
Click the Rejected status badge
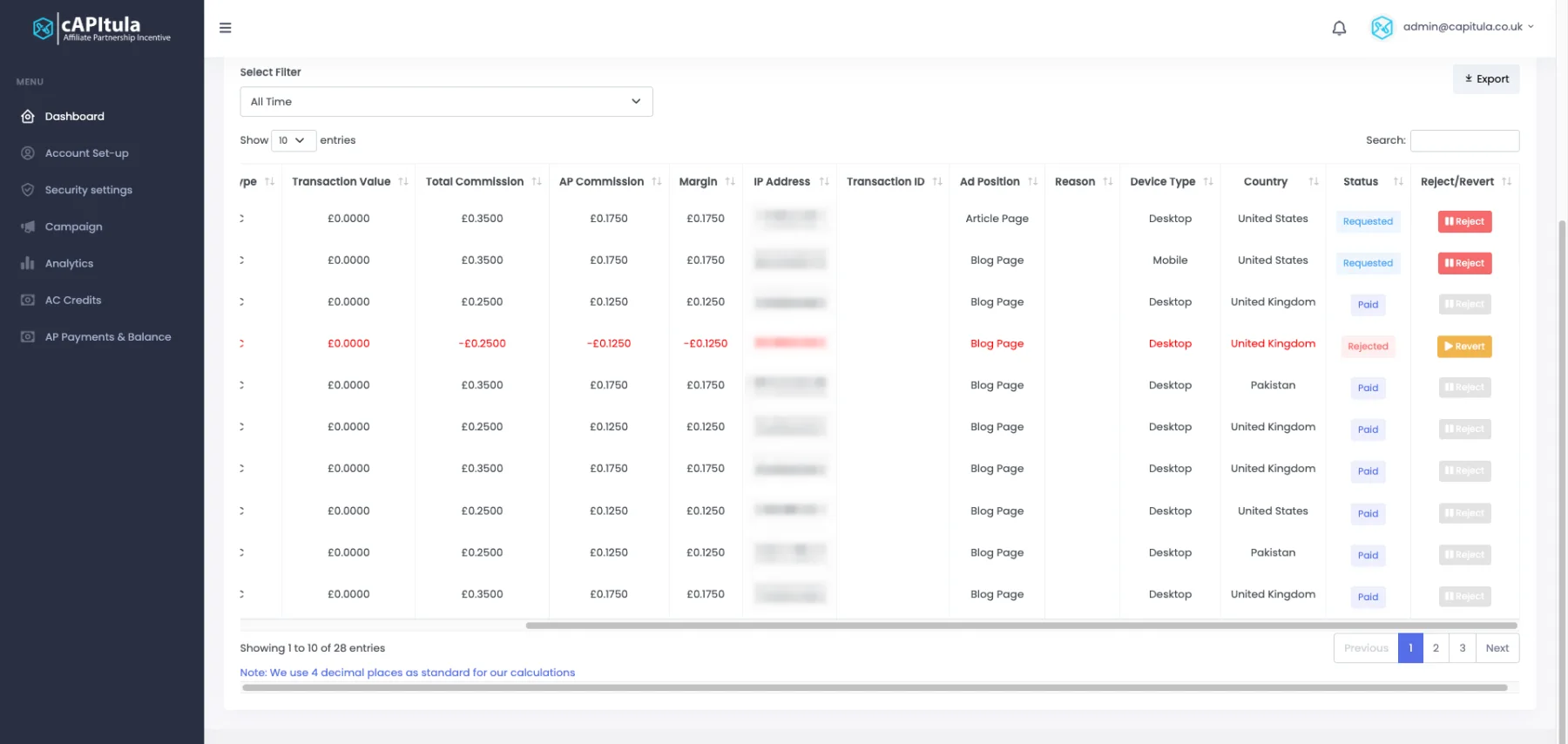[1368, 347]
